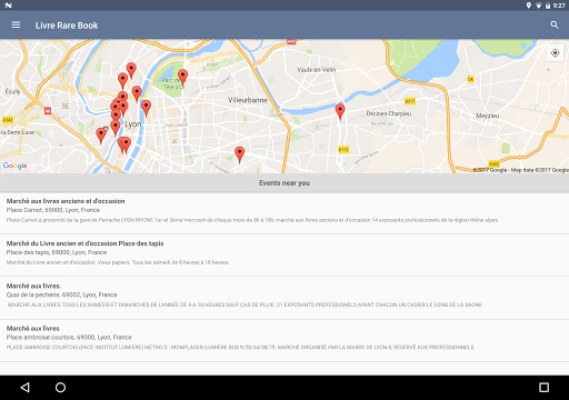Select the pin on Parc de la Tête d'Or

183,78
